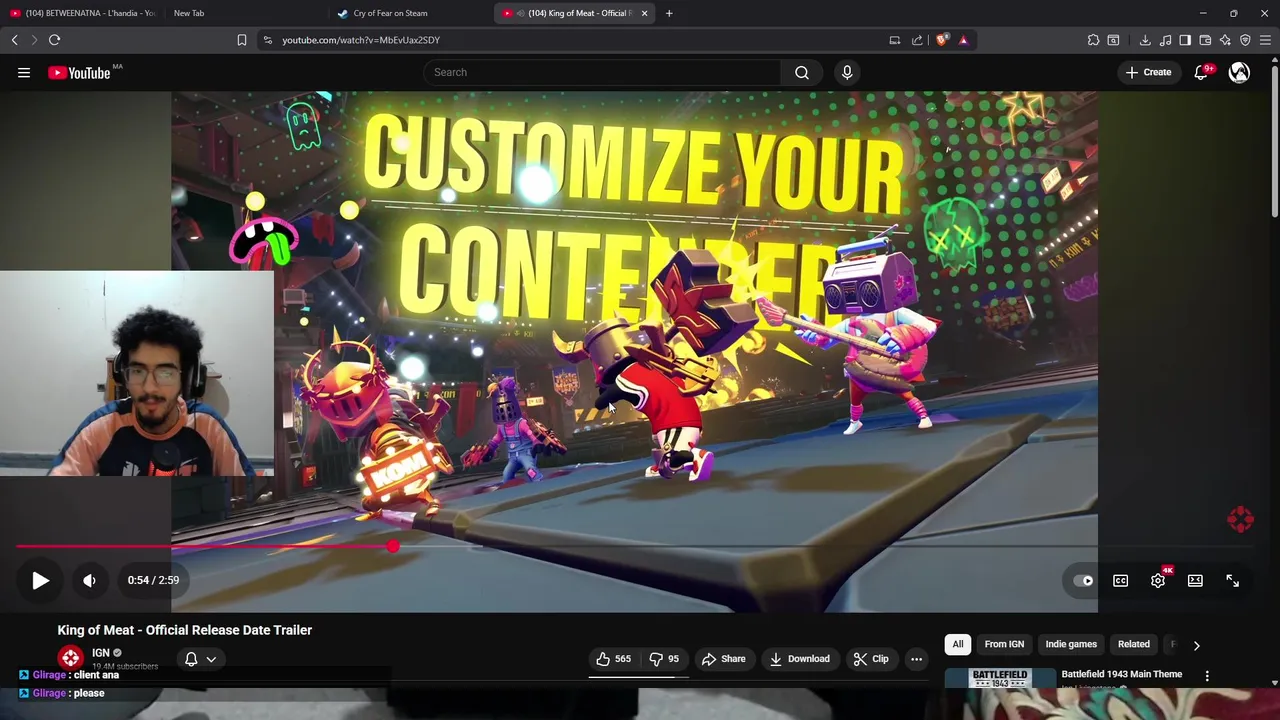Play the paused video
The image size is (1280, 720).
pos(40,580)
